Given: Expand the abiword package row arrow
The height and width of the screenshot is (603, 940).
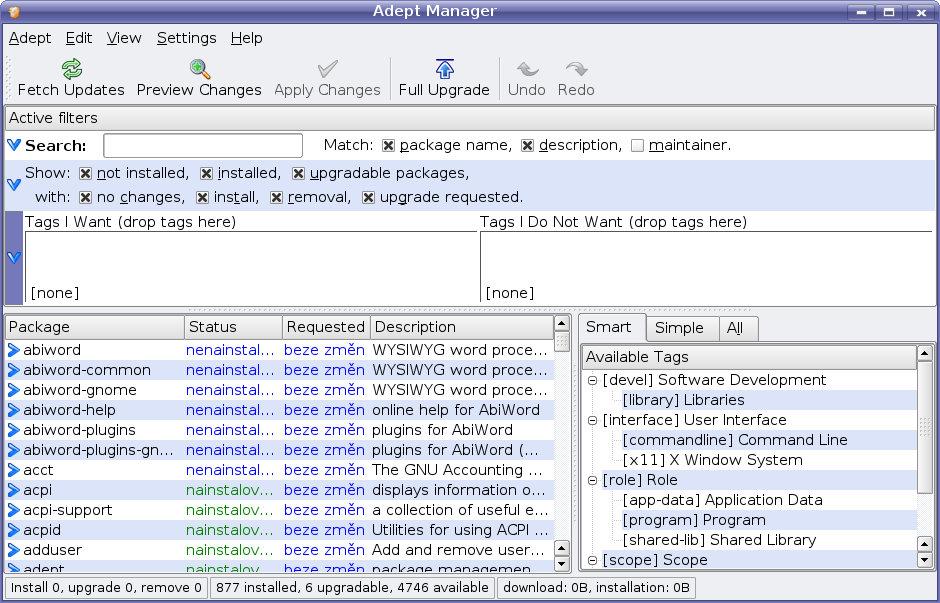Looking at the screenshot, I should pos(13,350).
